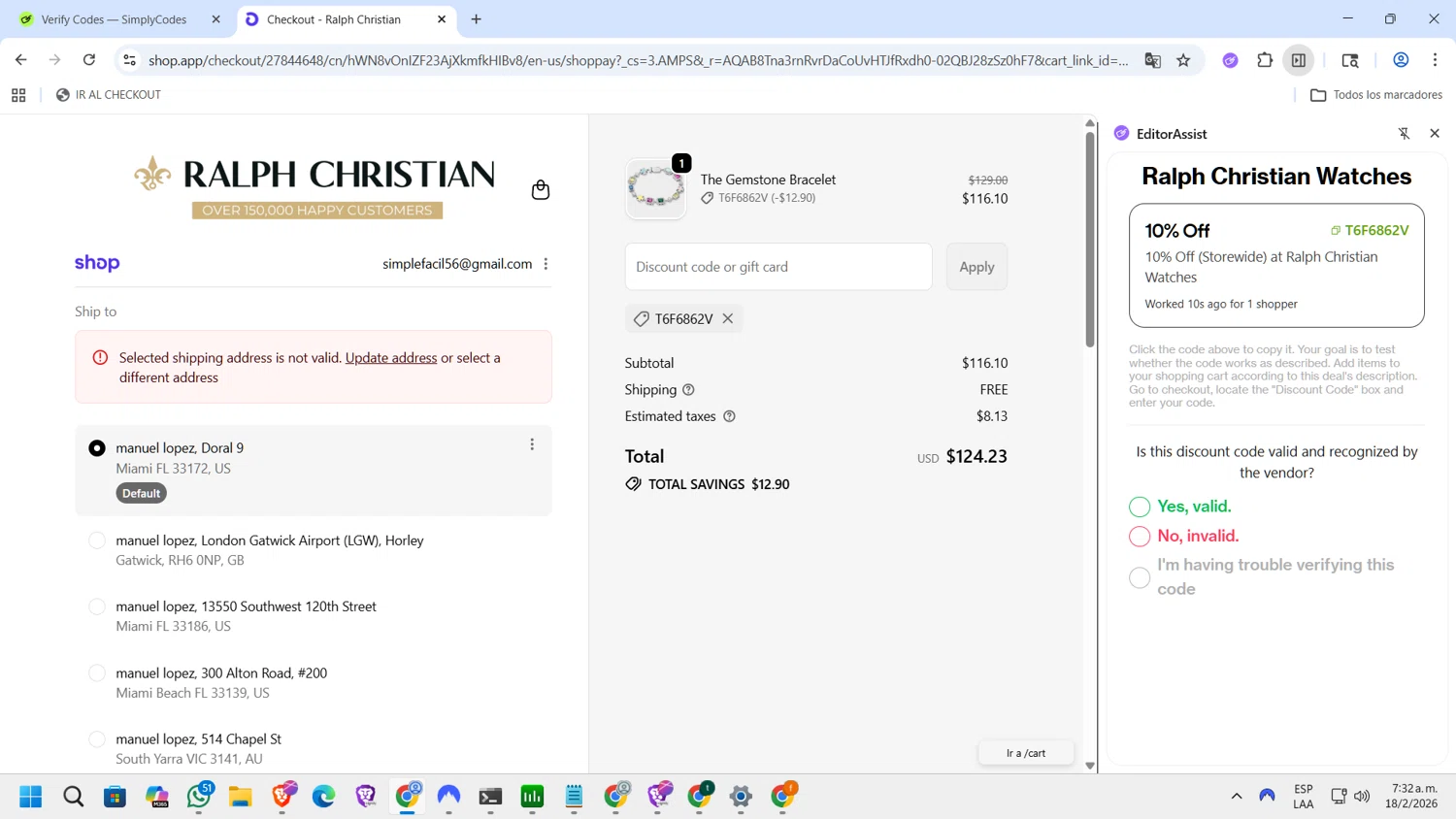
Task: Unpin the EditorAssist side panel
Action: pyautogui.click(x=1404, y=134)
